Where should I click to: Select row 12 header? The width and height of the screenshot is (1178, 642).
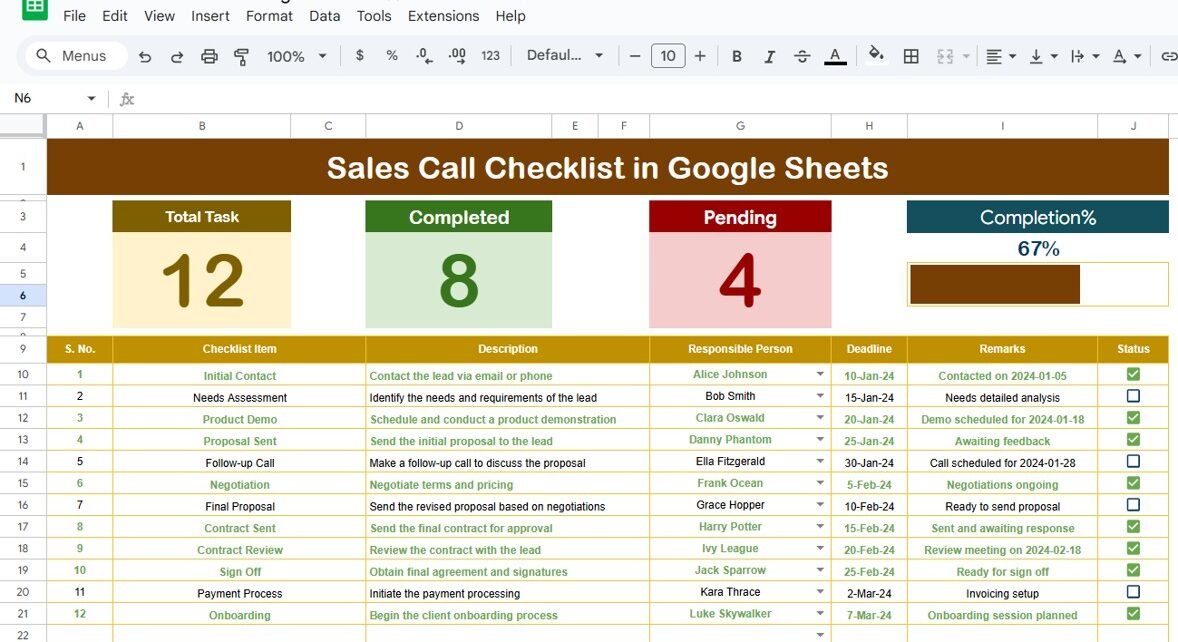(23, 418)
